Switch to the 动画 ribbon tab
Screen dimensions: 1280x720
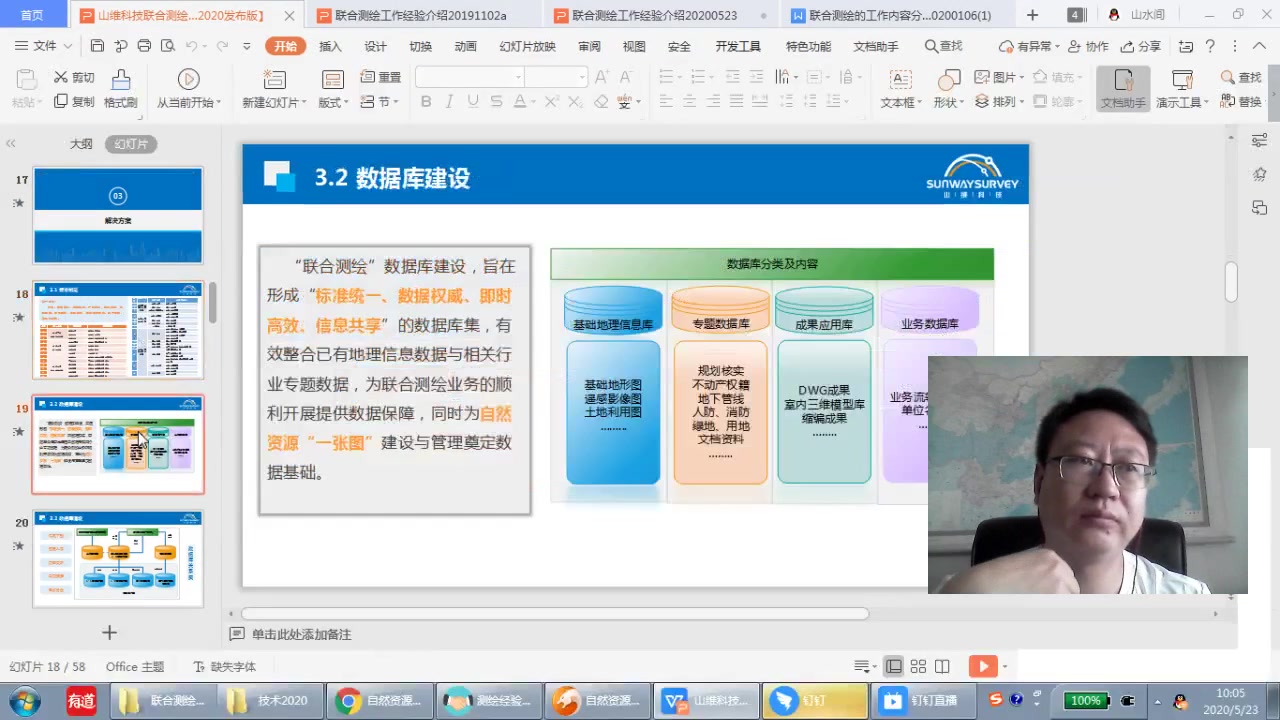coord(465,46)
